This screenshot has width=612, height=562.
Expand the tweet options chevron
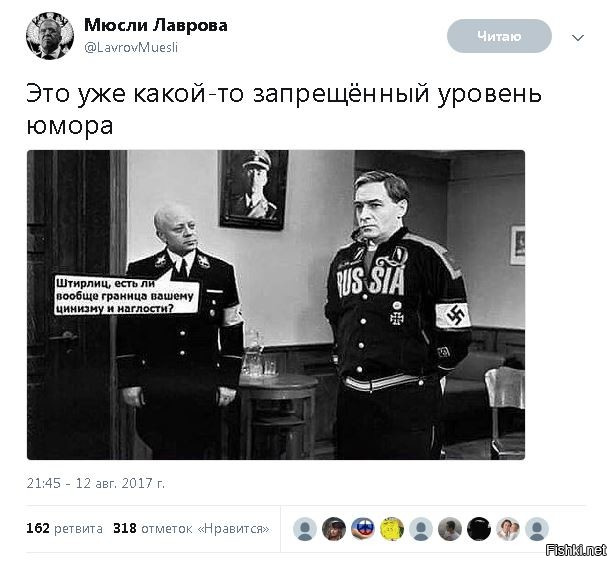[x=578, y=38]
